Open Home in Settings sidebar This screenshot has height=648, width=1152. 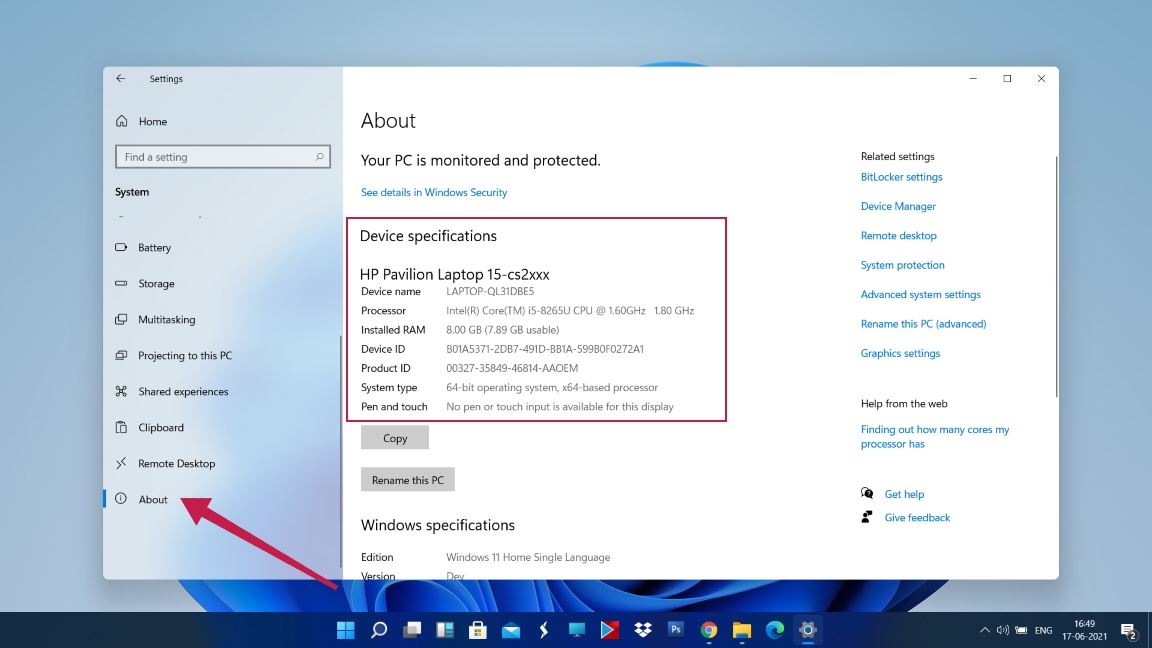pos(153,121)
